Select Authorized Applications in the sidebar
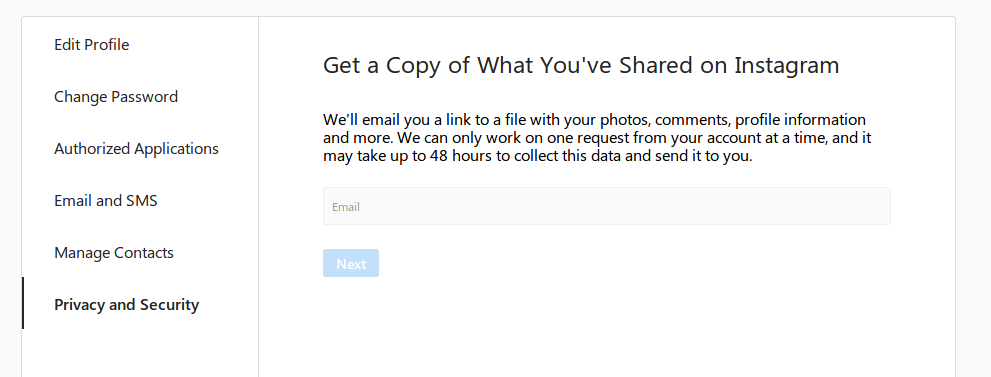Viewport: 991px width, 377px height. 137,149
